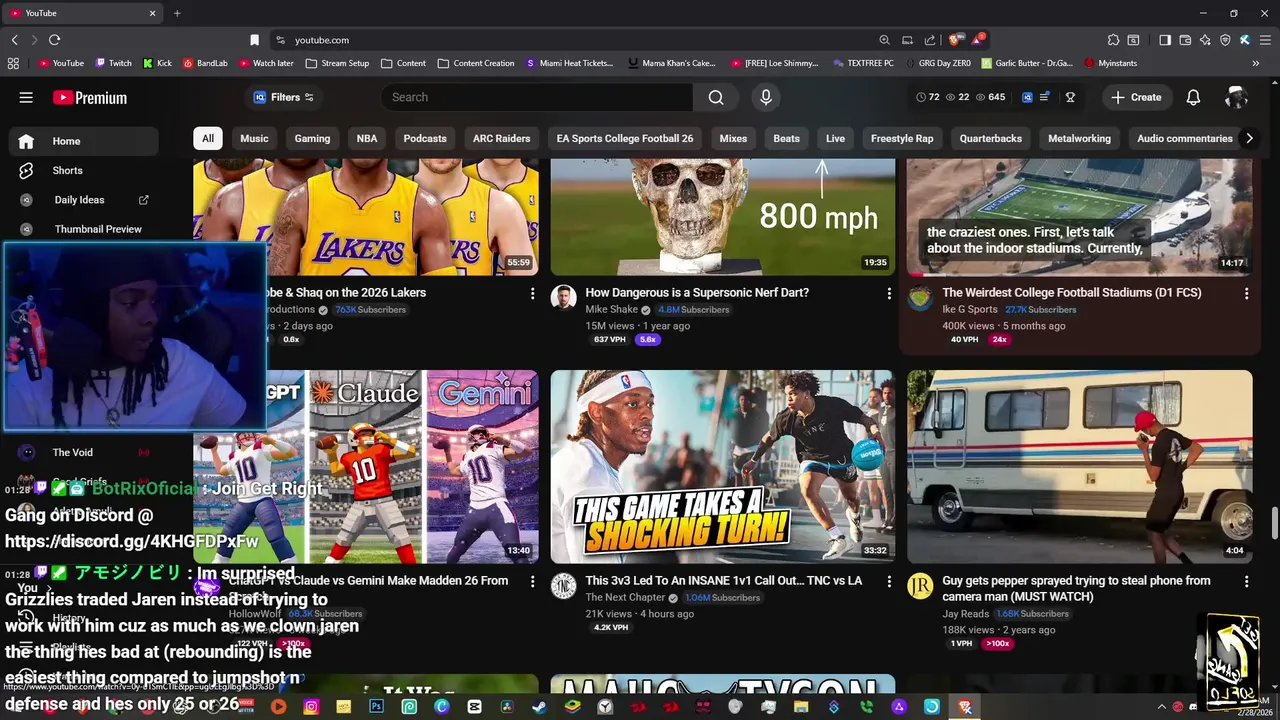1280x720 pixels.
Task: Select the Mixes filter chip
Action: click(x=733, y=138)
